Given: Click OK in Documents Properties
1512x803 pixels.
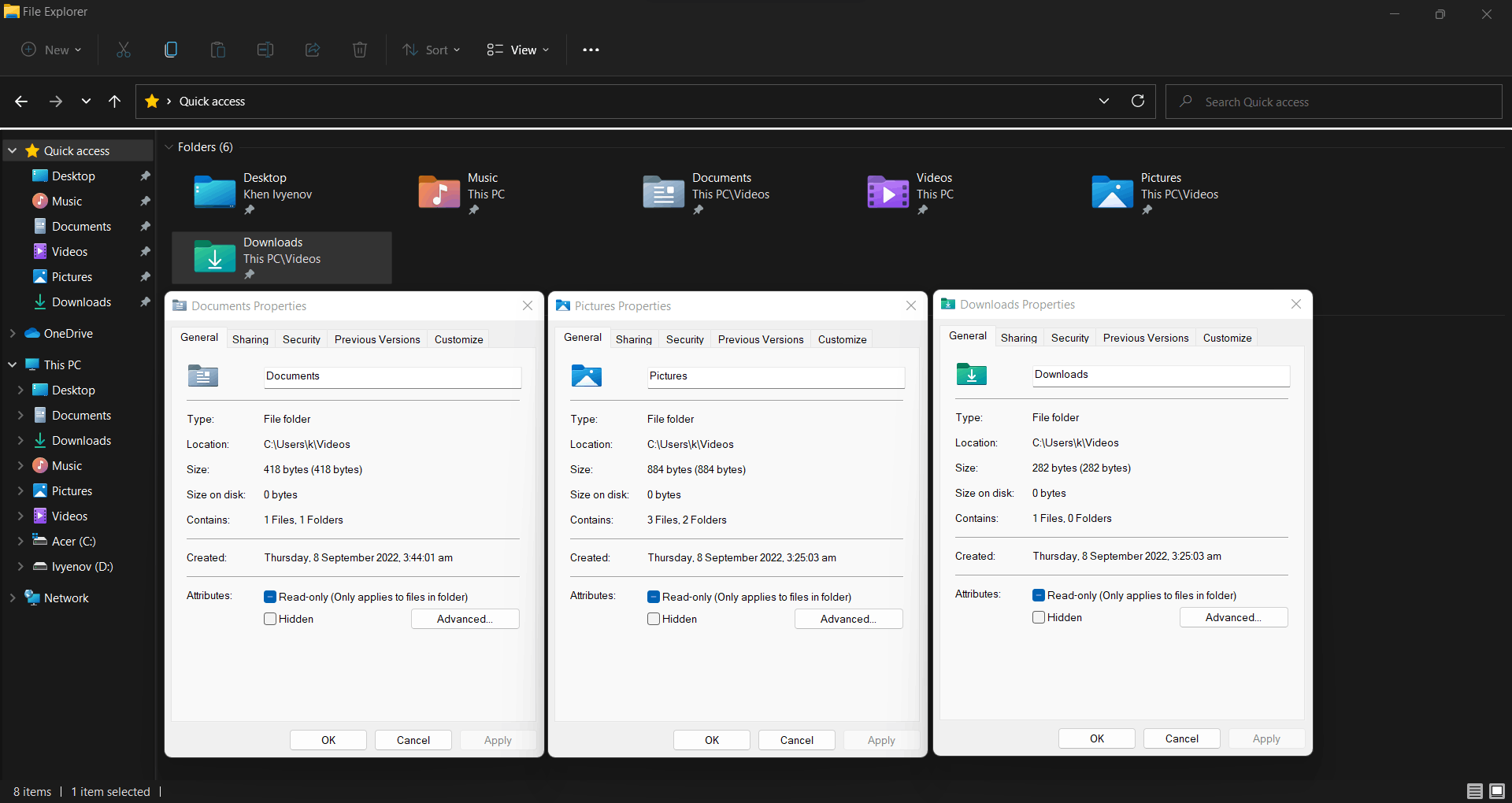Looking at the screenshot, I should click(328, 740).
